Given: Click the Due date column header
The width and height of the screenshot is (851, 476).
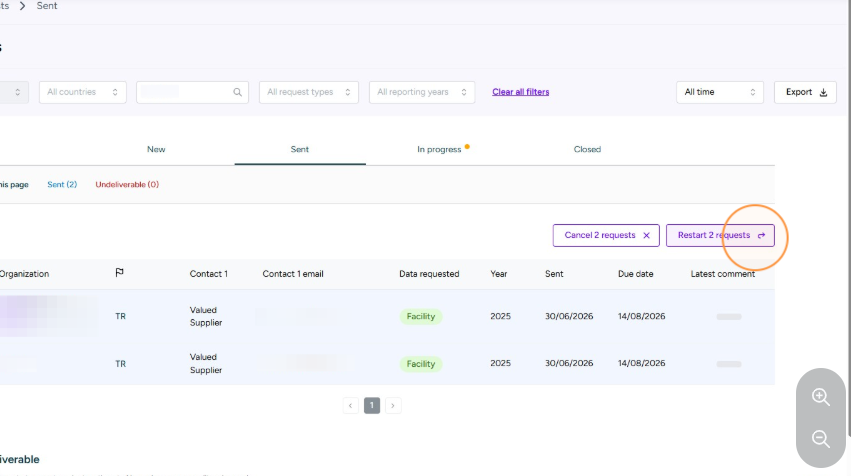Looking at the screenshot, I should tap(636, 274).
